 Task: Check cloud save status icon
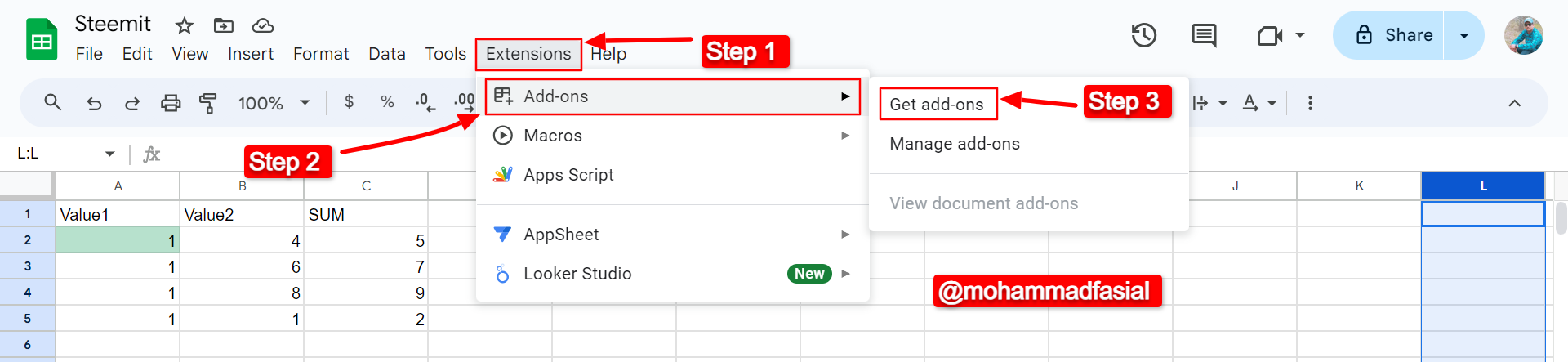pyautogui.click(x=262, y=25)
